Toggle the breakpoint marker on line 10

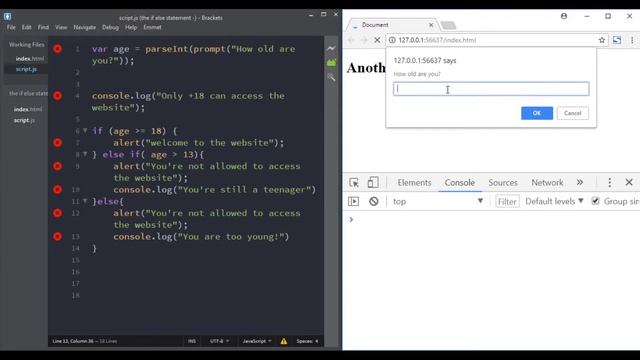point(58,189)
